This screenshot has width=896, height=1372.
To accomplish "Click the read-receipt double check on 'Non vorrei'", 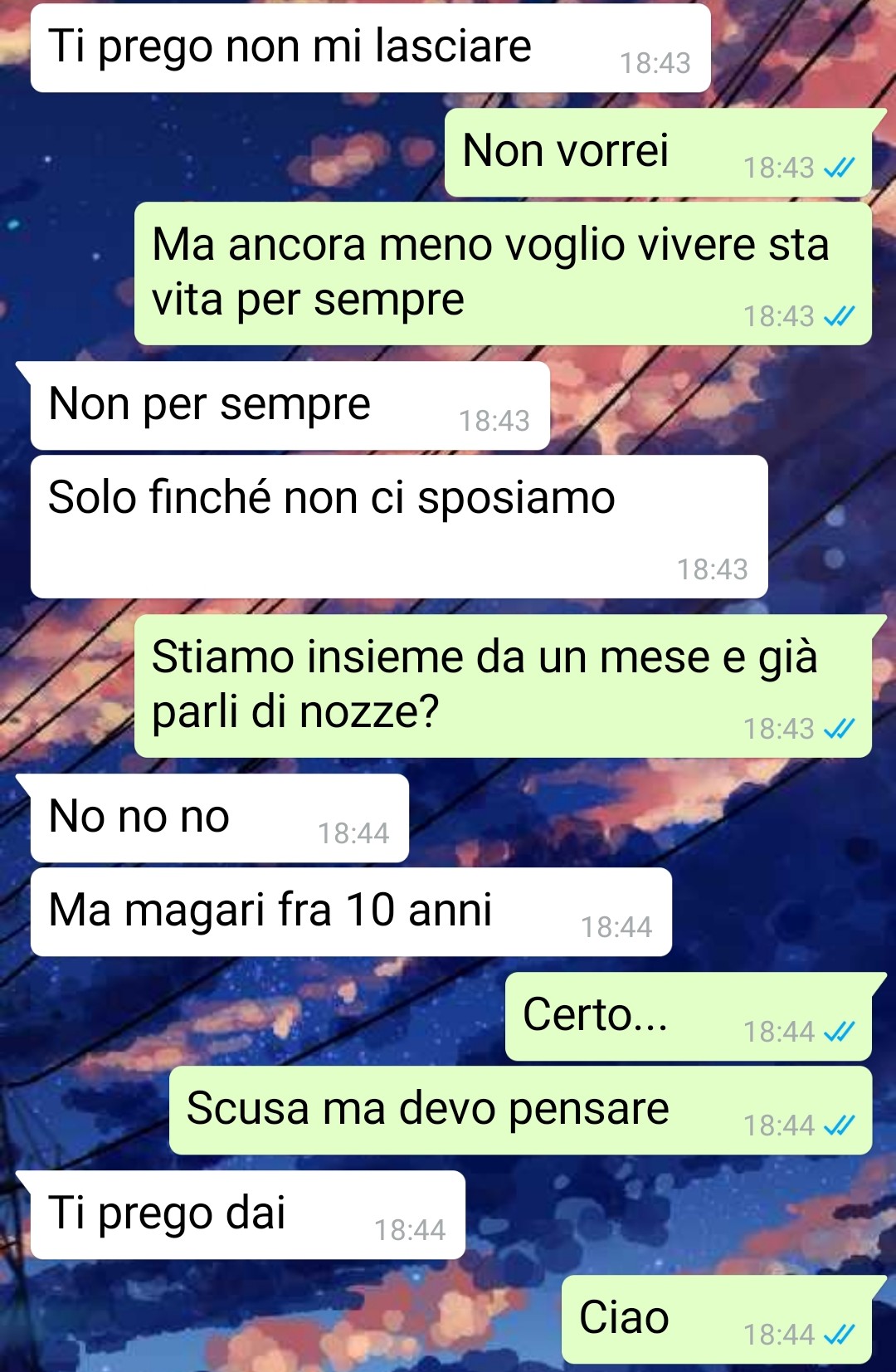I will pos(839,168).
